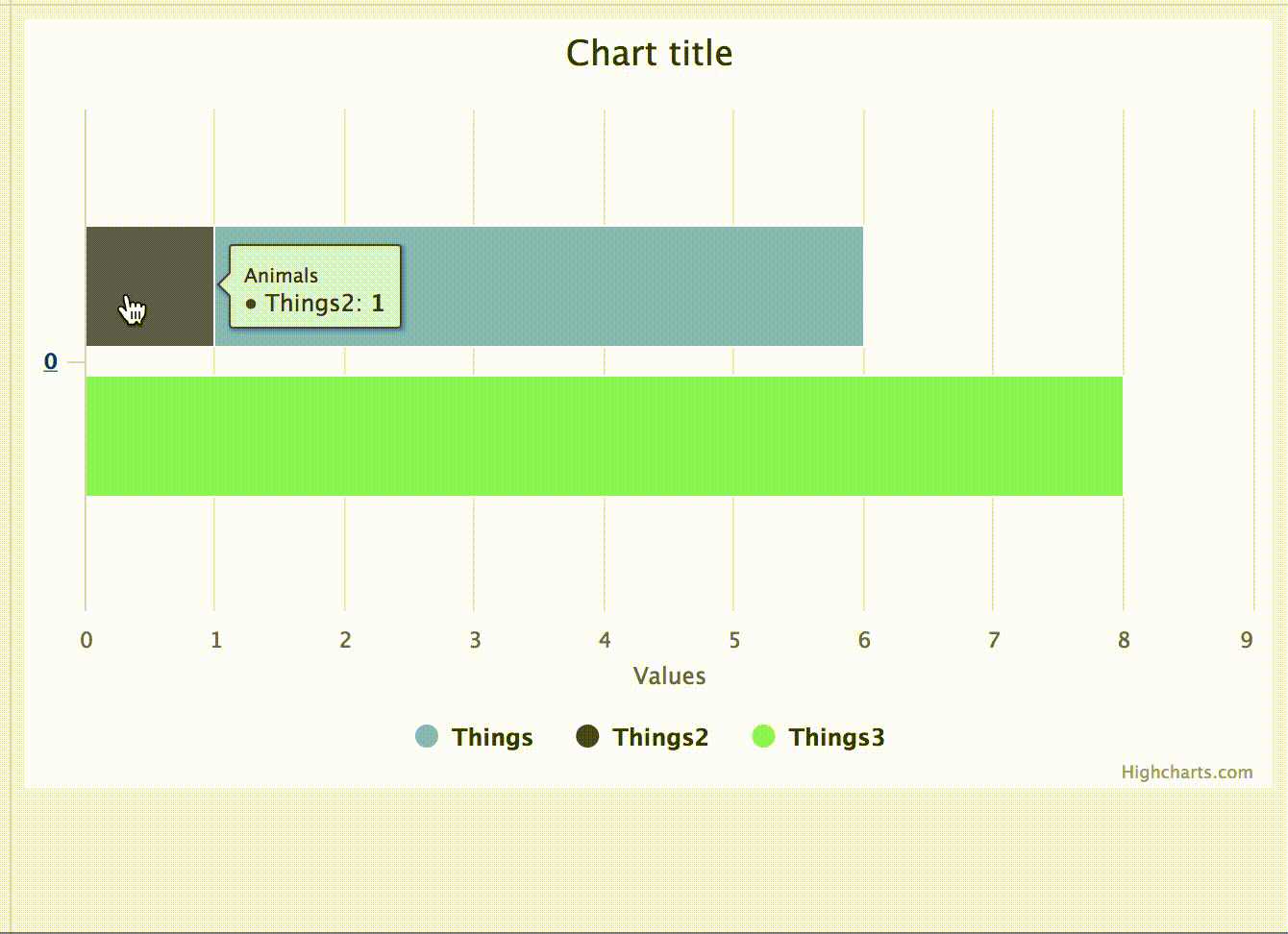Click the Things3 legend color circle
This screenshot has height=934, width=1288.
[763, 737]
